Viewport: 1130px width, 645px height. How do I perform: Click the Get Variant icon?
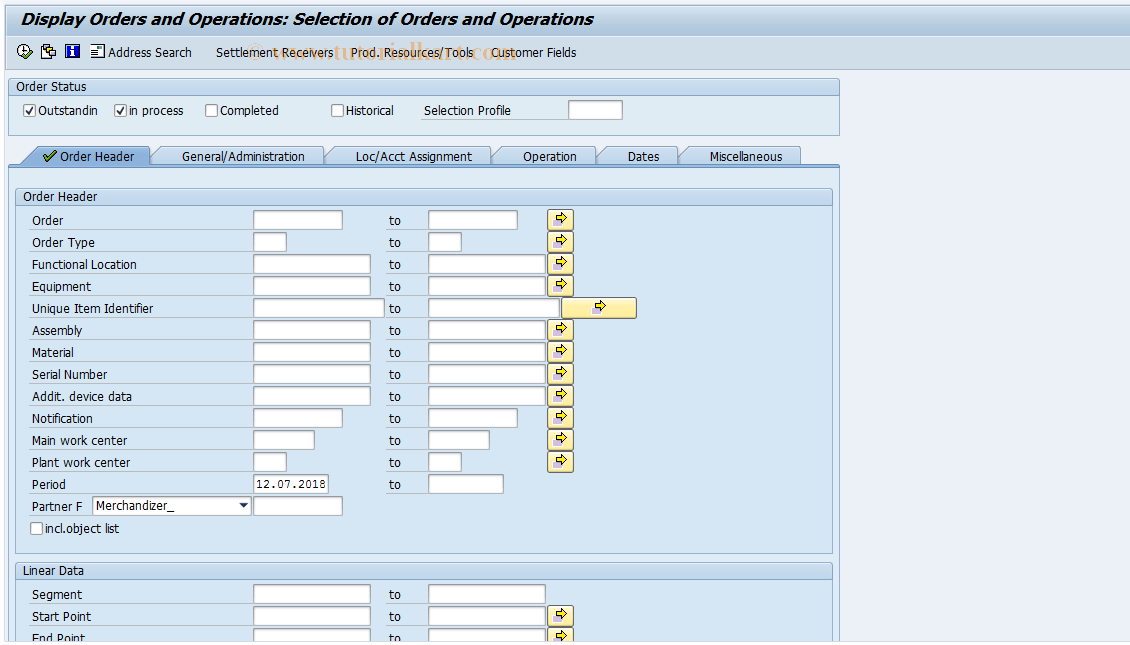[47, 52]
